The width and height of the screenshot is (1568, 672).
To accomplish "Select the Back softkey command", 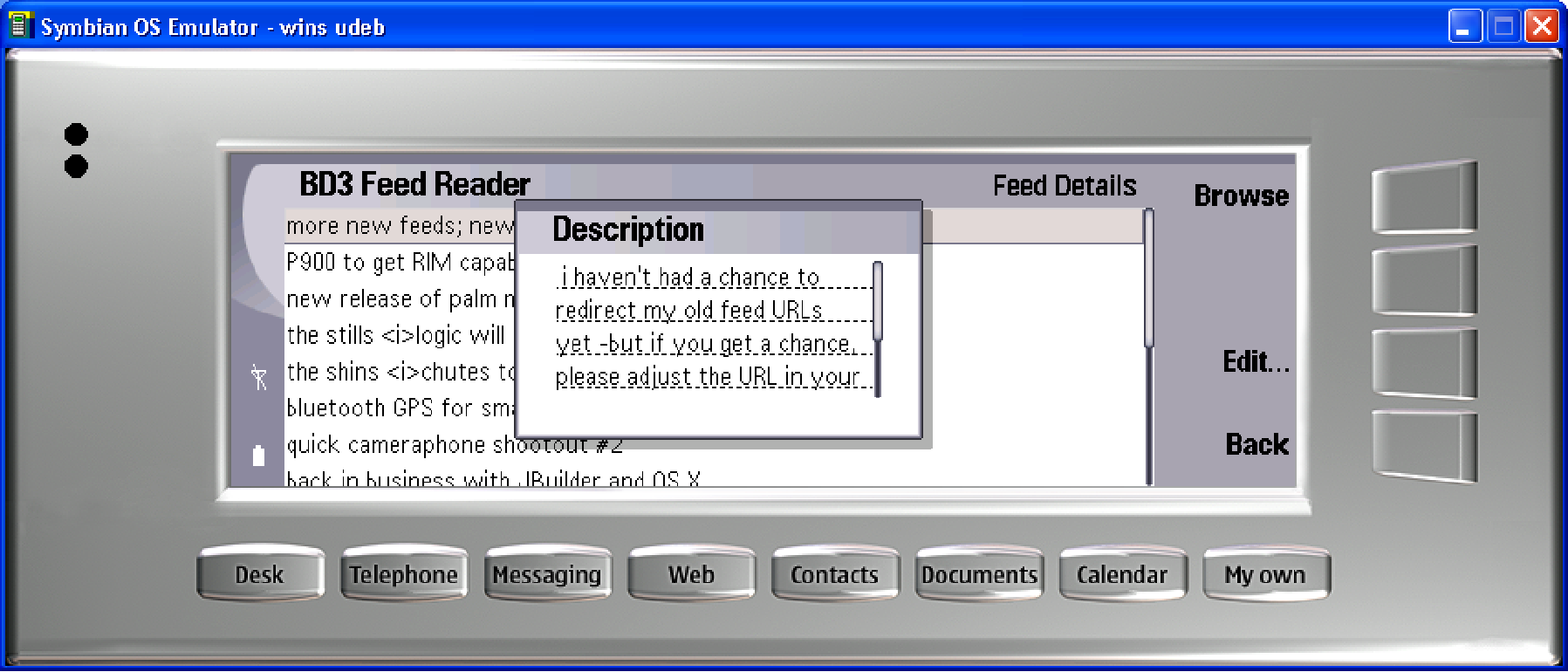I will pos(1256,444).
